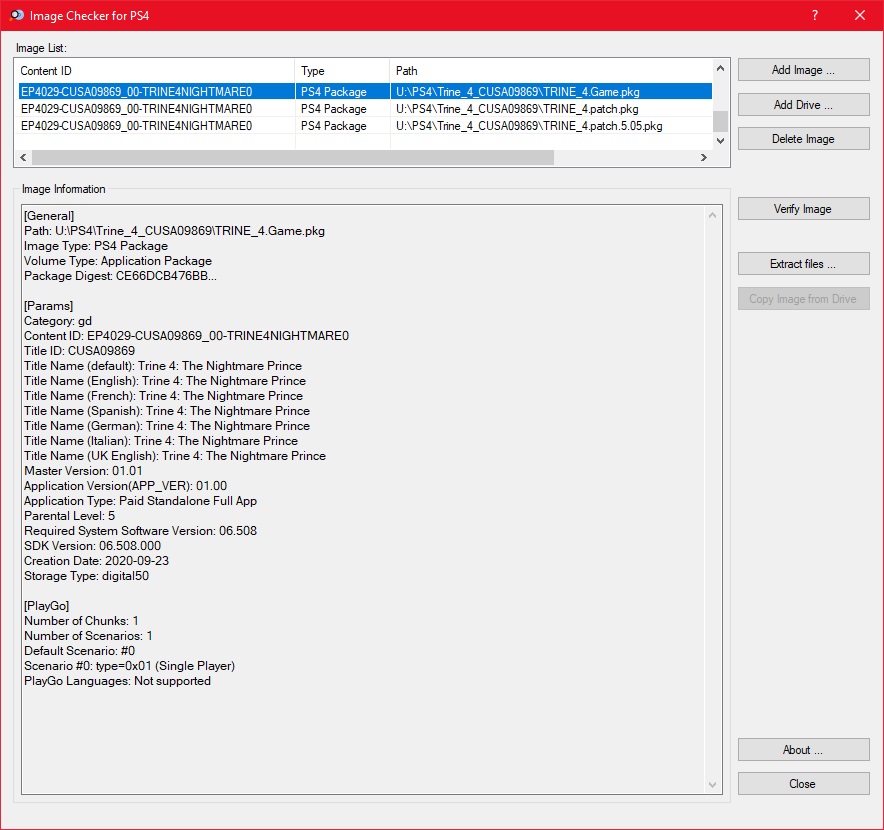884x830 pixels.
Task: Click the Scenario #0 Single Player line
Action: tap(129, 666)
